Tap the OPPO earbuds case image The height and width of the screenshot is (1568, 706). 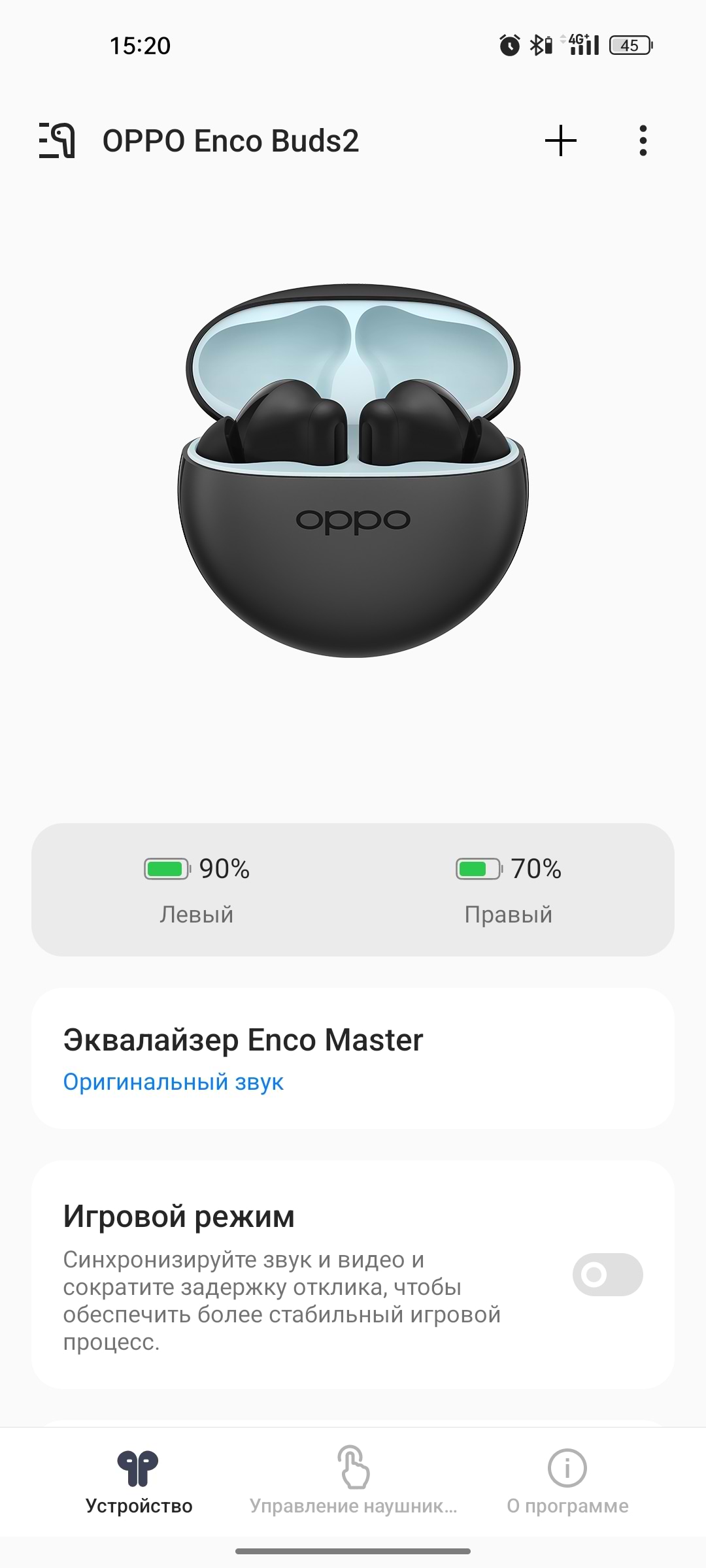pos(353,470)
